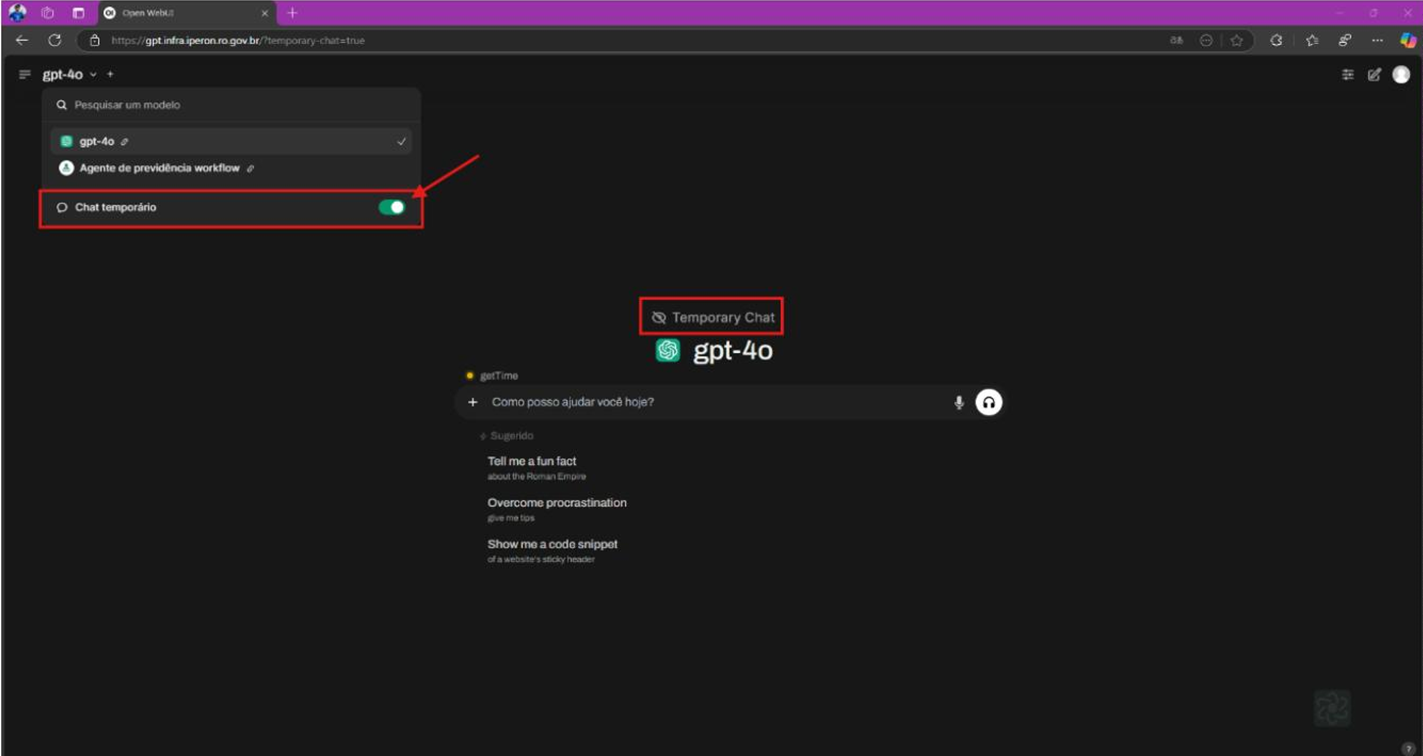Select the Overcome procrastination suggestion

coord(557,509)
